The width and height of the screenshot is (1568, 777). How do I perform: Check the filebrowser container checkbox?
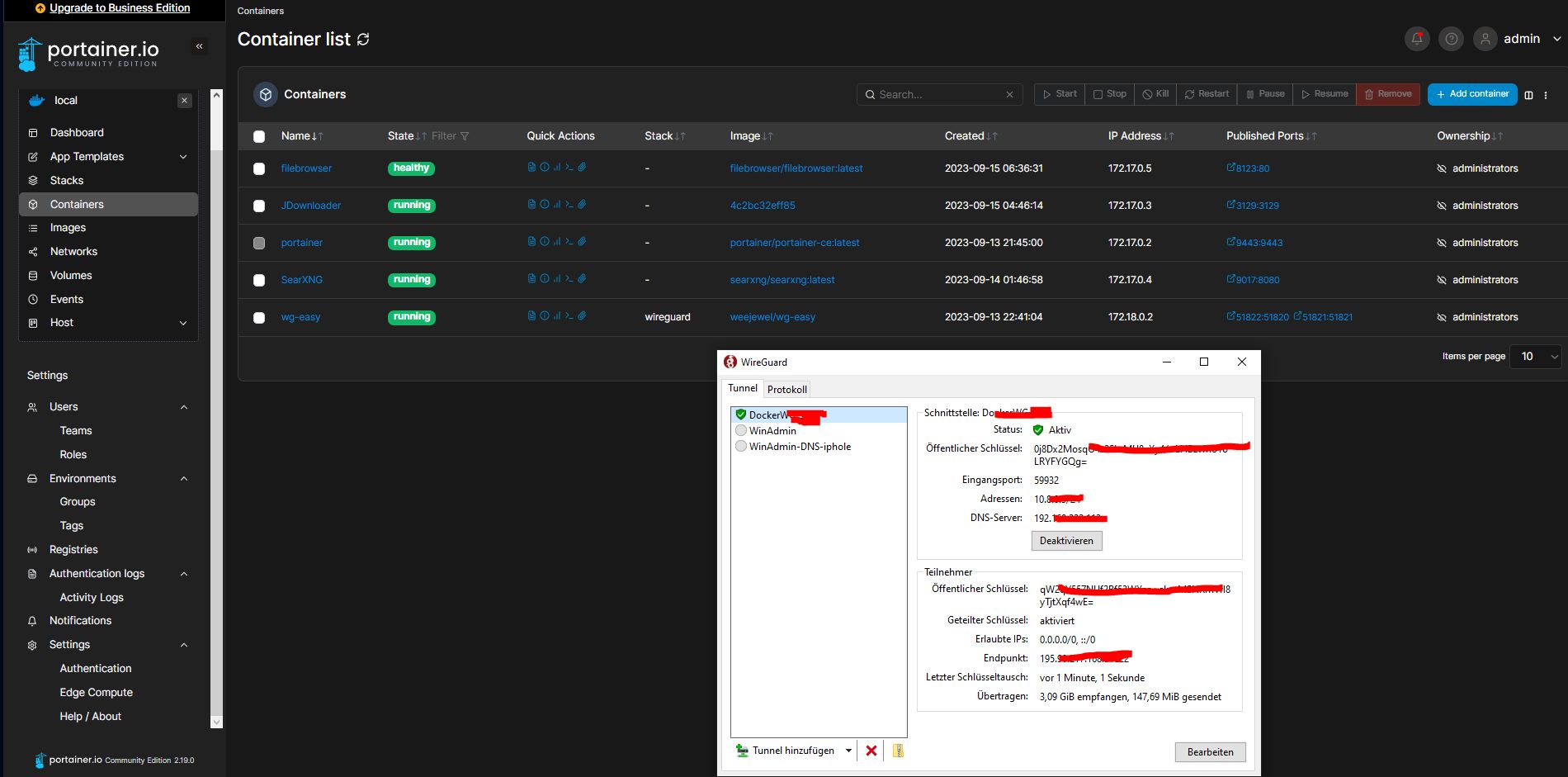point(259,168)
